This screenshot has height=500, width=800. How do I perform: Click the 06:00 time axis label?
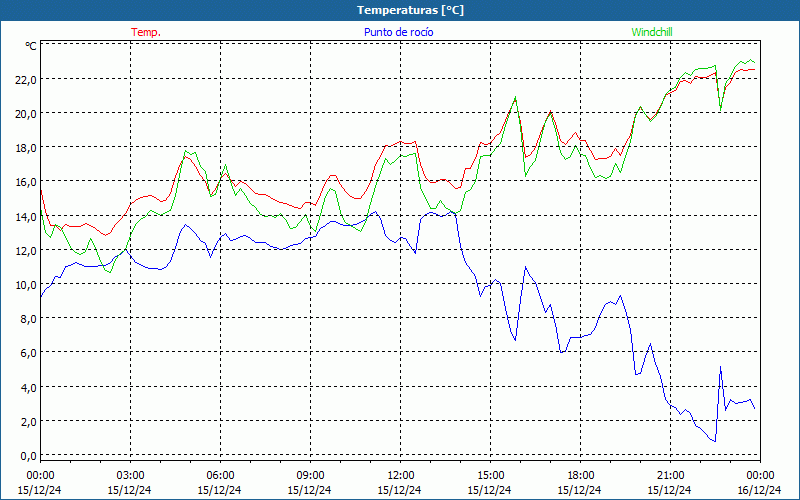220,476
